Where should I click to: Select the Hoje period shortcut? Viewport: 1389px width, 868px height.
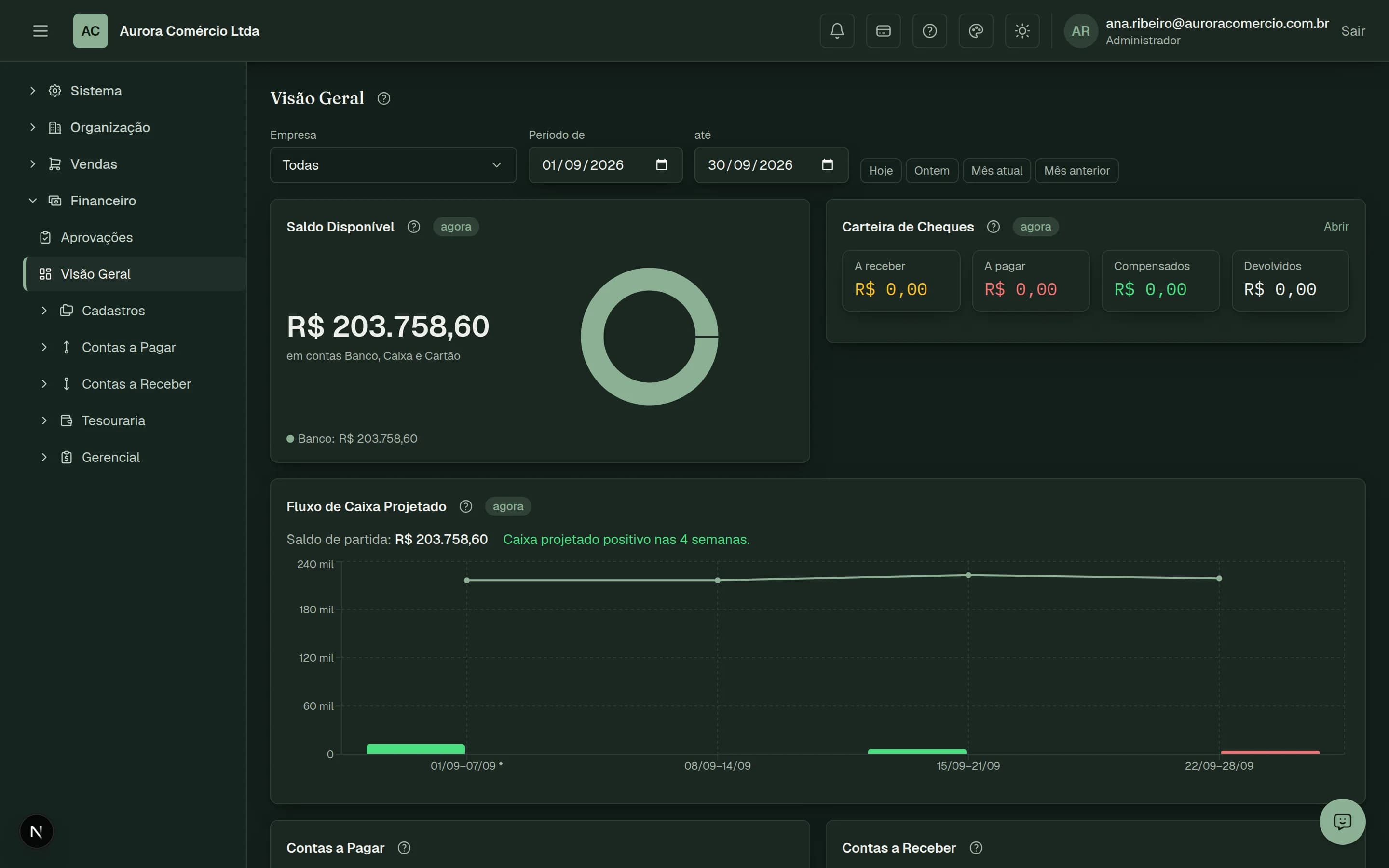(x=881, y=171)
